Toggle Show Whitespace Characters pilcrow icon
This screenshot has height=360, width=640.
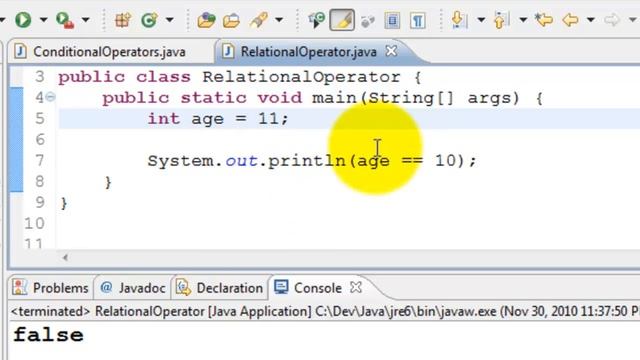coord(418,20)
